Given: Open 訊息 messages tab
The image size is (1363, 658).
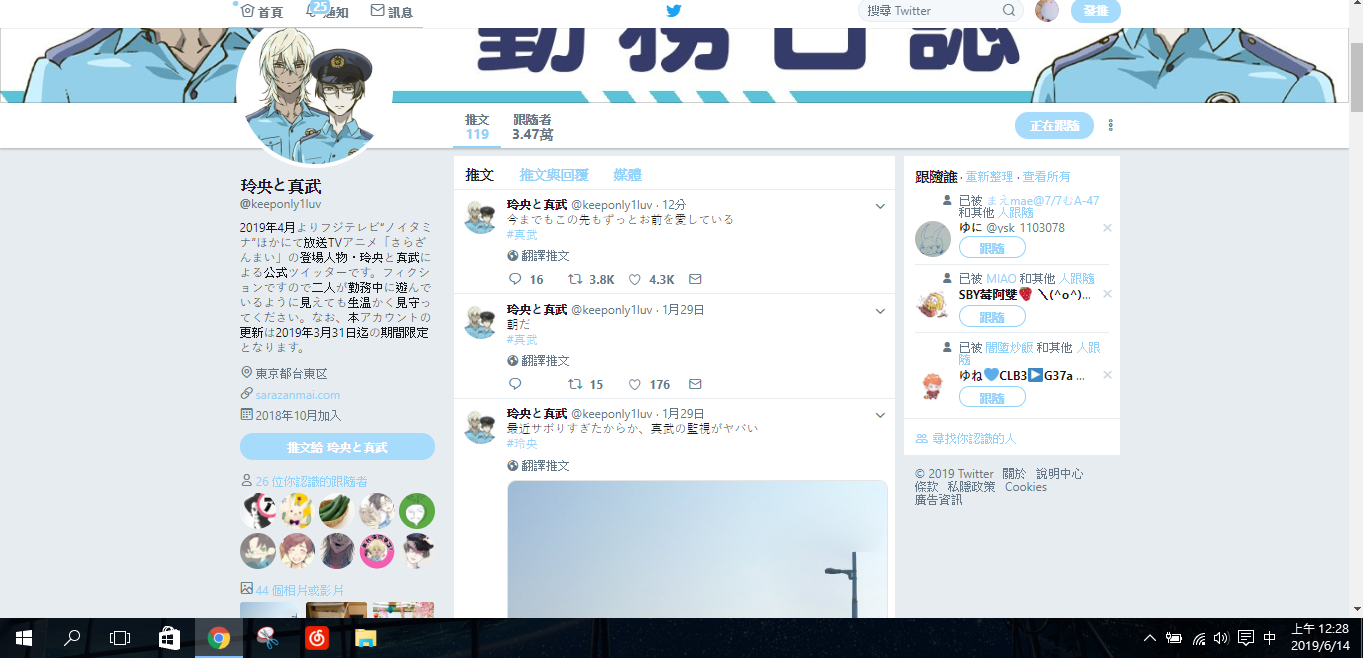Looking at the screenshot, I should click(392, 11).
